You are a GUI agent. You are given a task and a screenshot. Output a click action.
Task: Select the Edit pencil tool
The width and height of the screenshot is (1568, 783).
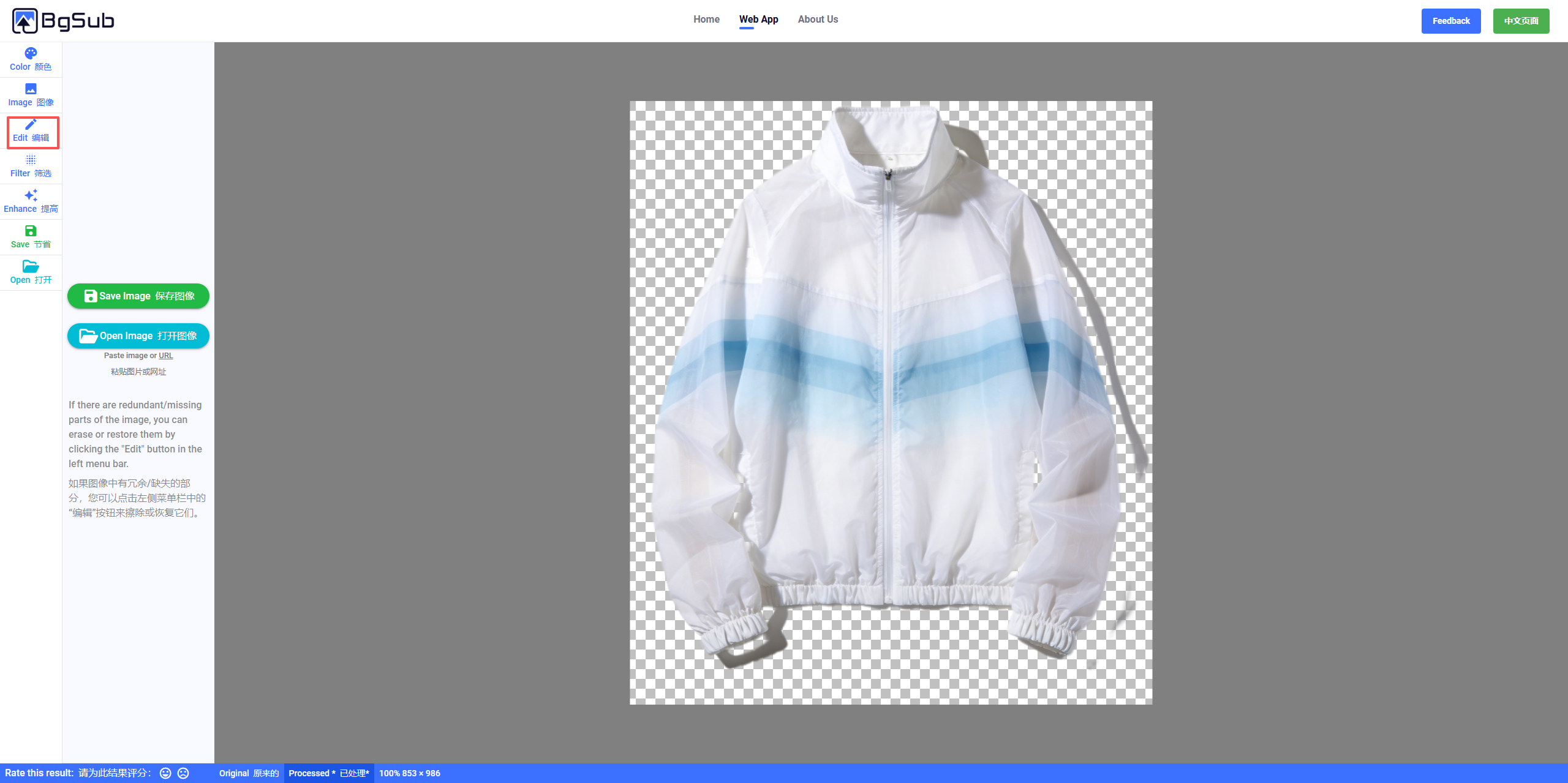tap(31, 131)
